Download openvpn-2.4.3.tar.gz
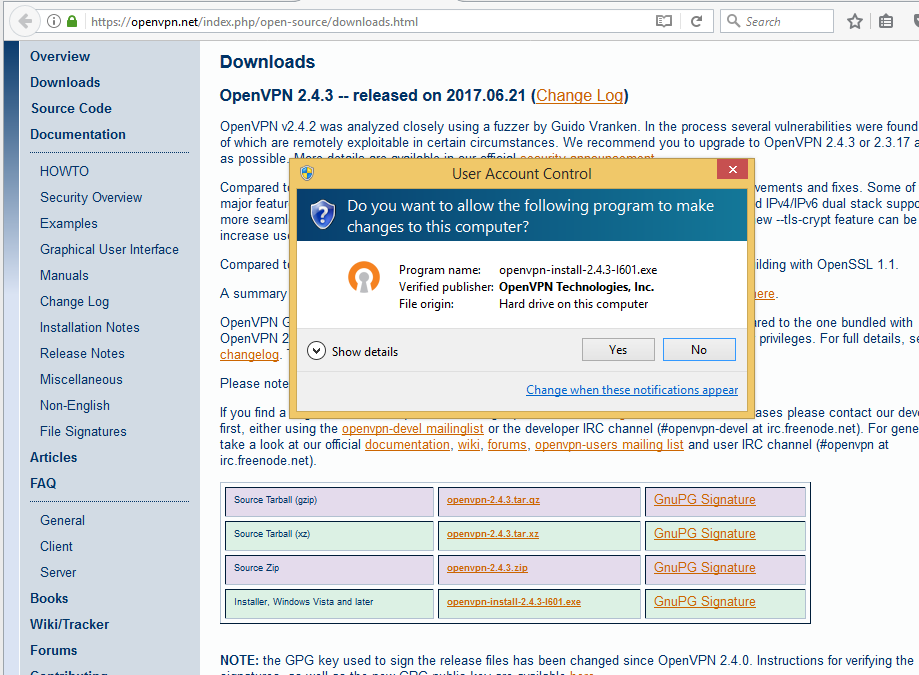 pyautogui.click(x=493, y=500)
